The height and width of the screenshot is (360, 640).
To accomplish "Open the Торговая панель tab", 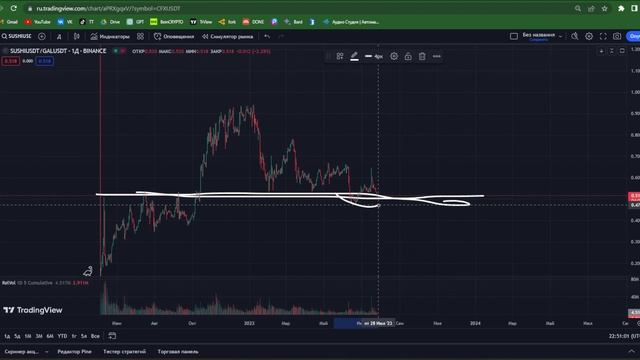I will tap(178, 351).
